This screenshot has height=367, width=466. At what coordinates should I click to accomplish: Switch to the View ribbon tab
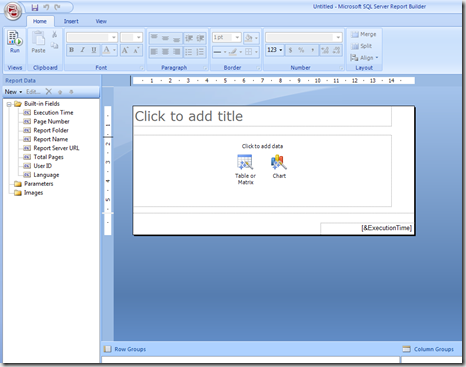[x=101, y=21]
